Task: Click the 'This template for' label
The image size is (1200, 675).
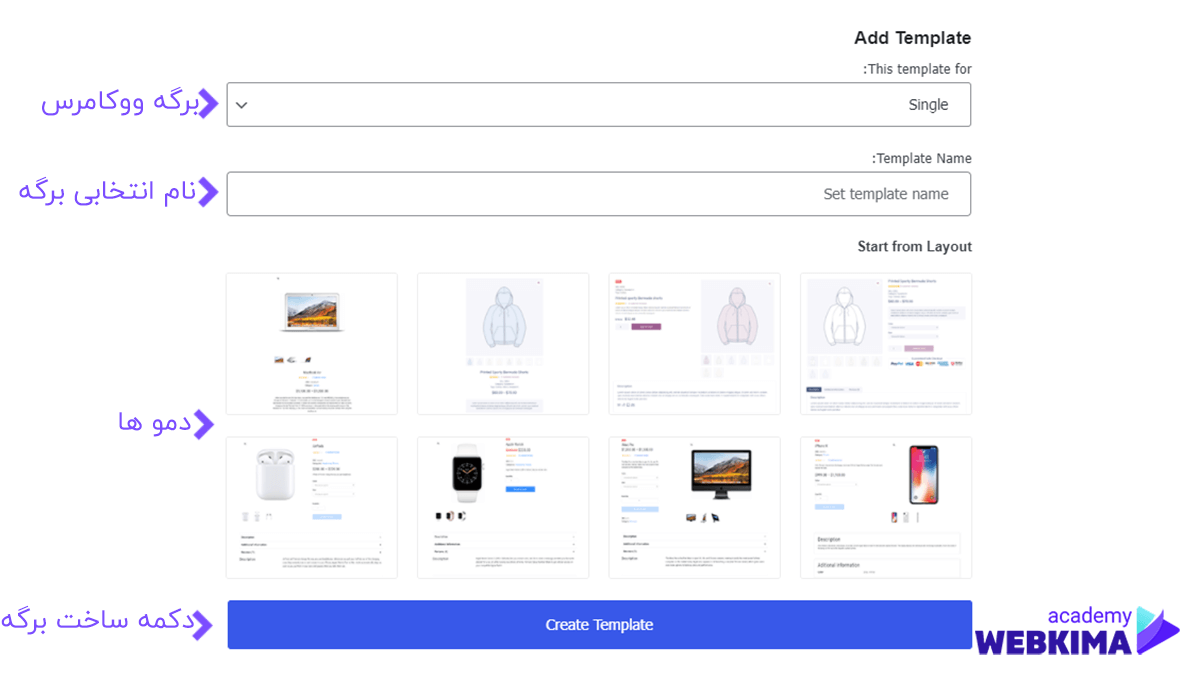Action: [917, 69]
